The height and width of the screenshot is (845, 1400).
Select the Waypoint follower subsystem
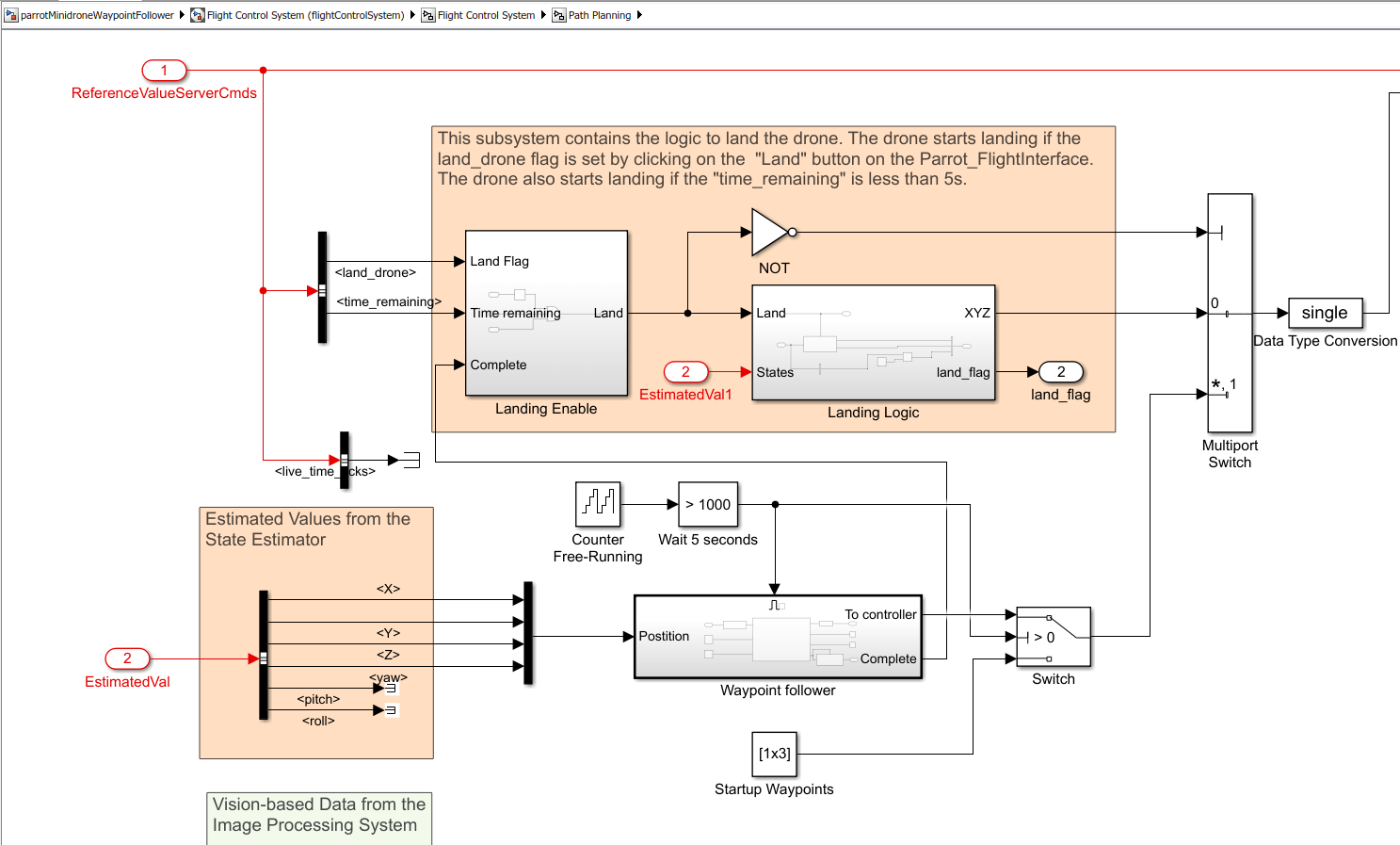click(778, 637)
